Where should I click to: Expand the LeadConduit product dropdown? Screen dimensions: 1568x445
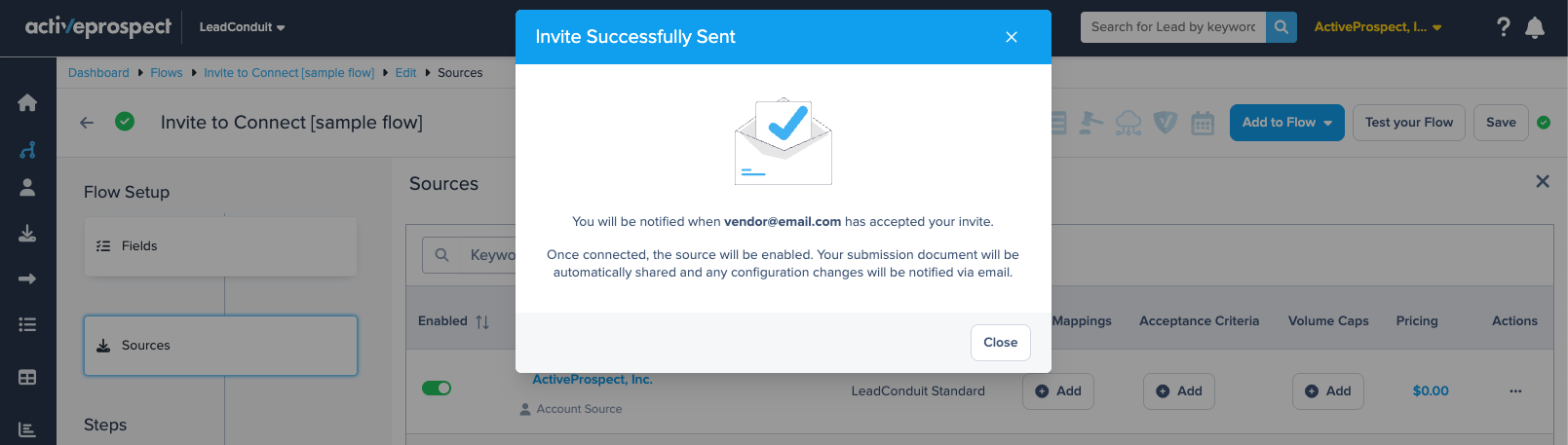click(242, 27)
